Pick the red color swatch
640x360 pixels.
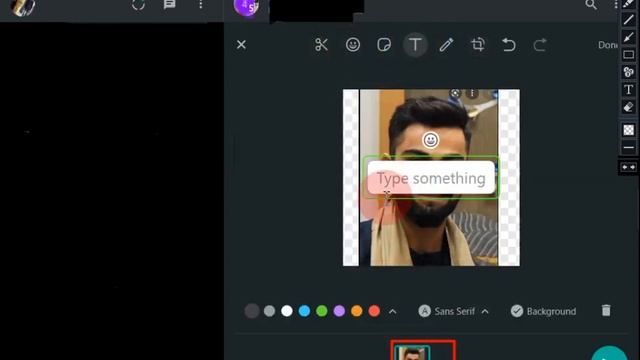tap(374, 311)
